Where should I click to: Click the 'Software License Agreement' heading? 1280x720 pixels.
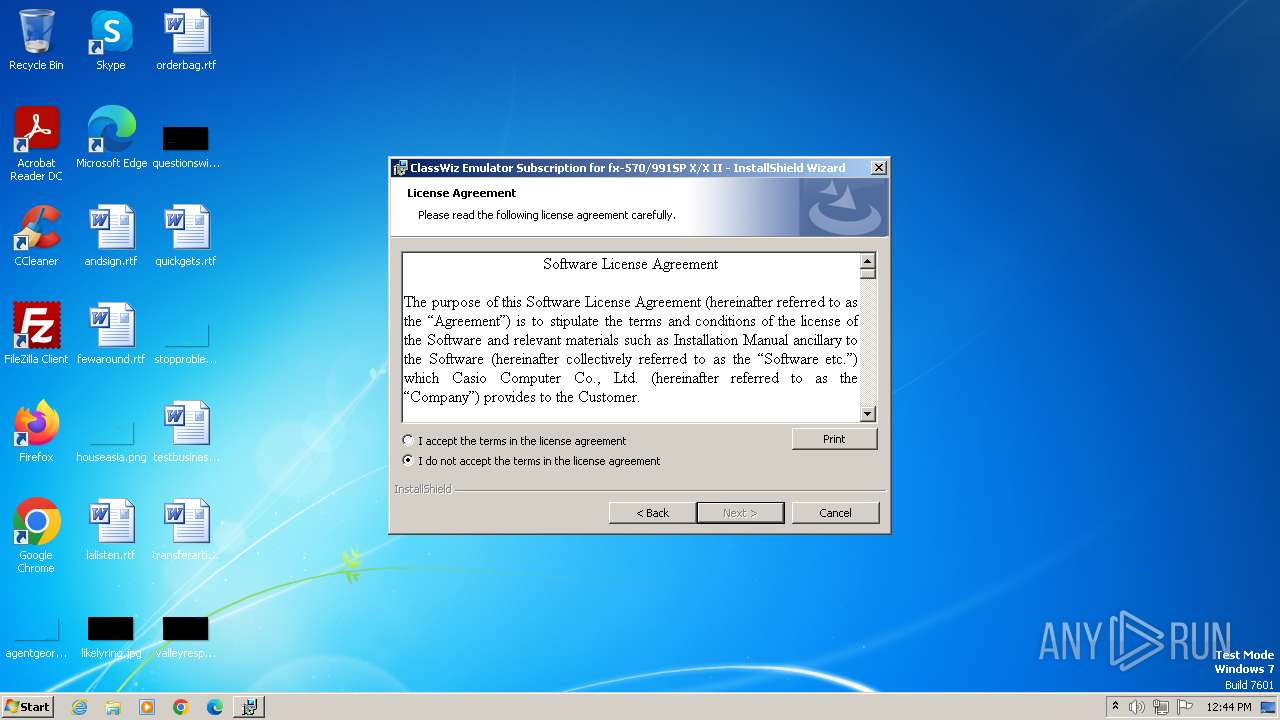point(630,265)
